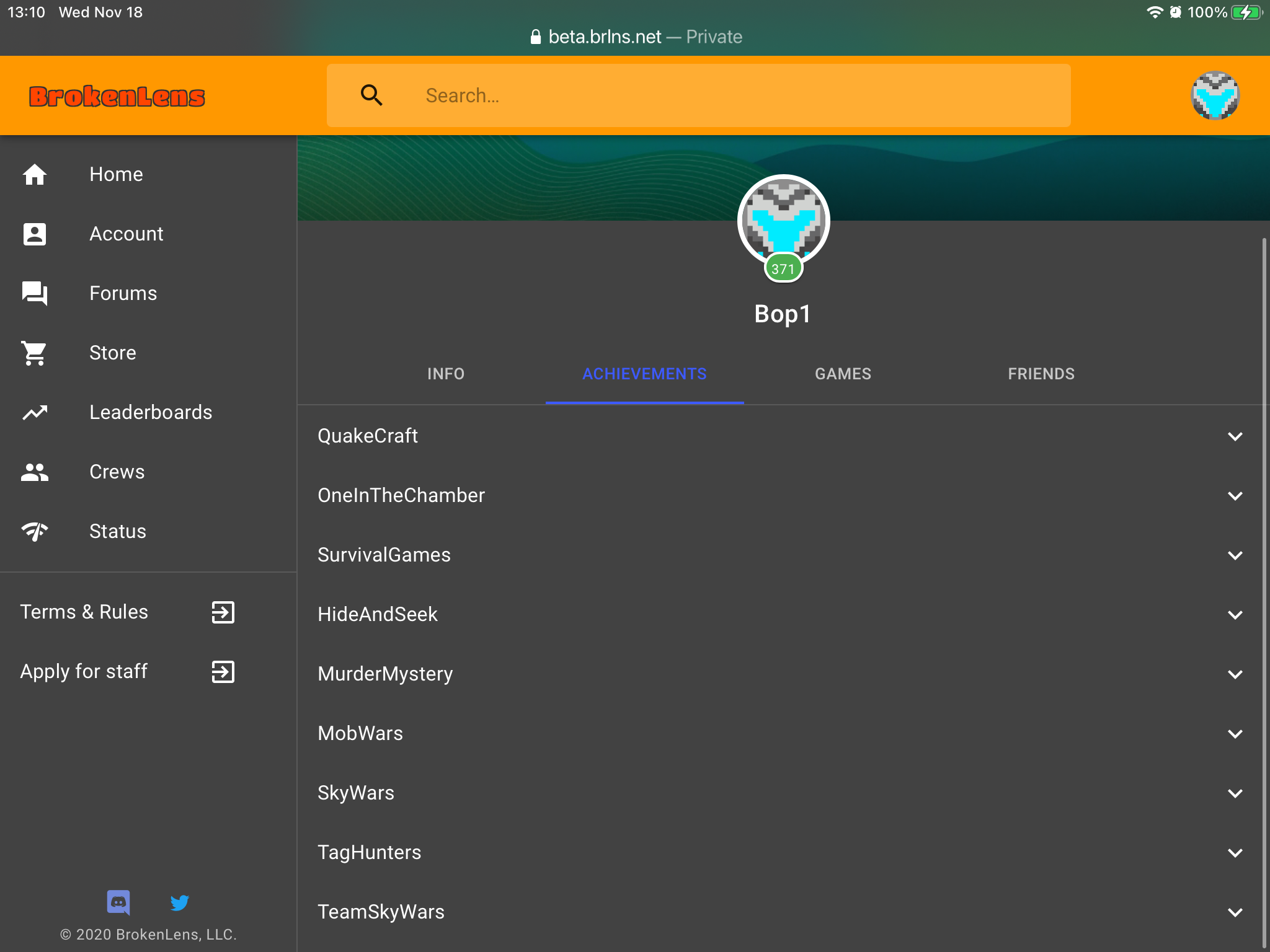
Task: Click the SkyWars row label
Action: 355,793
